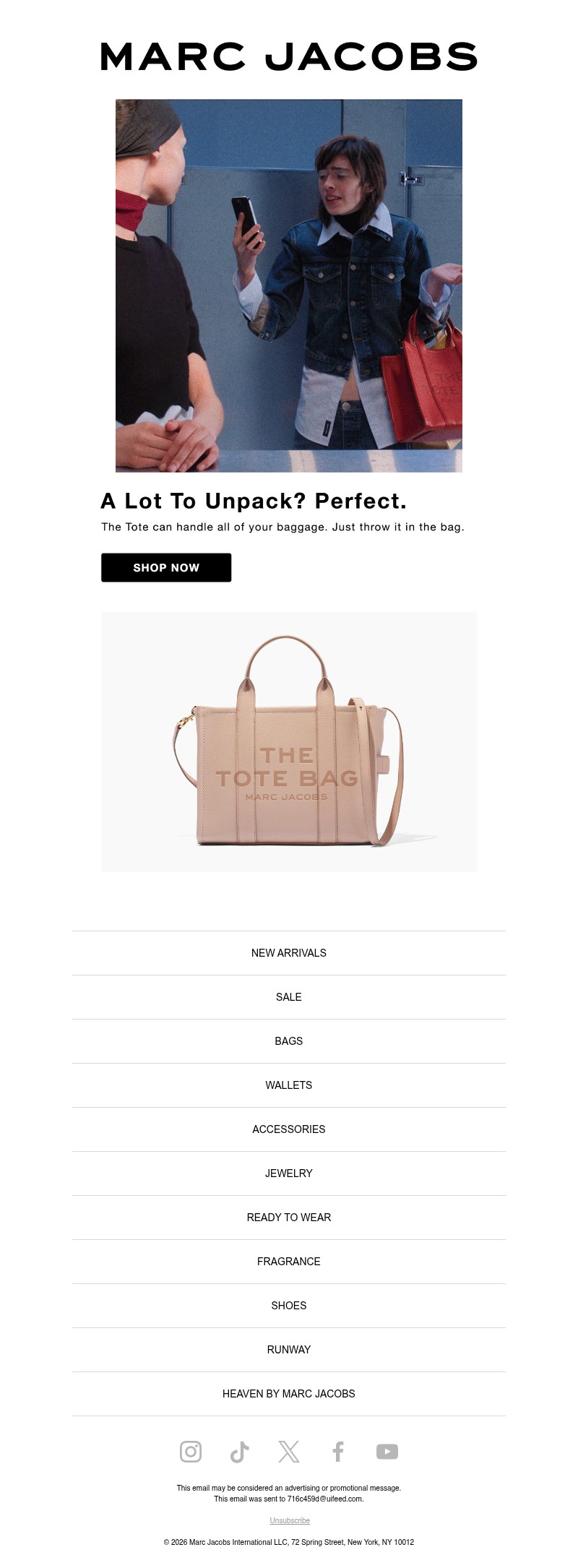This screenshot has height=1568, width=578.
Task: Open HEAVEN BY MARC JACOBS link
Action: 289,1394
